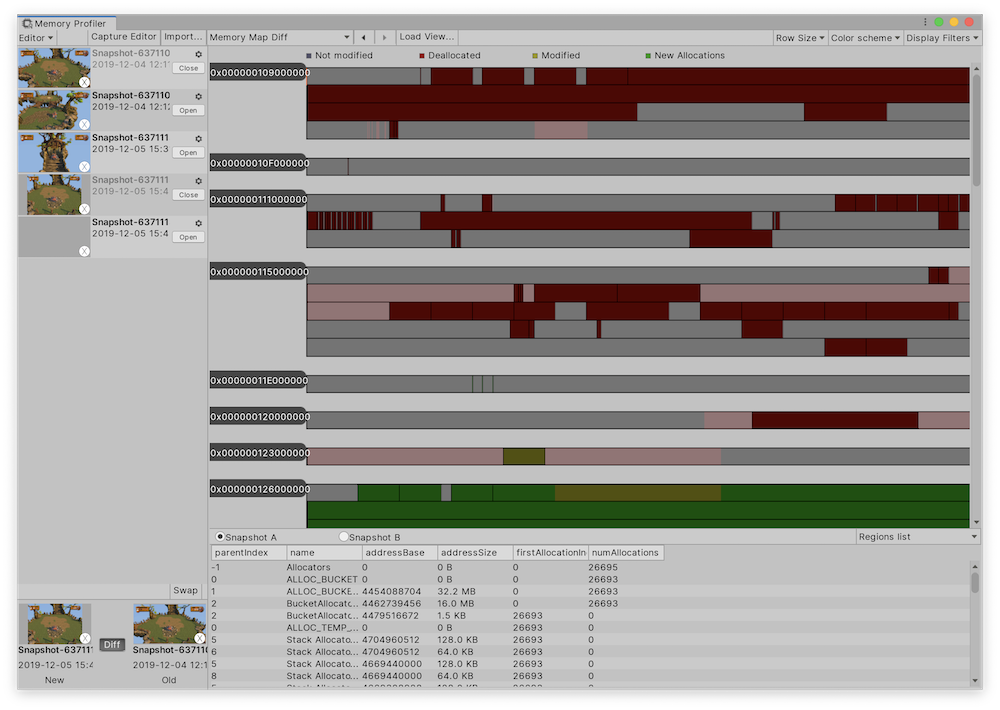This screenshot has height=710, width=1000.
Task: Open snapshot options via the gear icon
Action: coord(197,54)
